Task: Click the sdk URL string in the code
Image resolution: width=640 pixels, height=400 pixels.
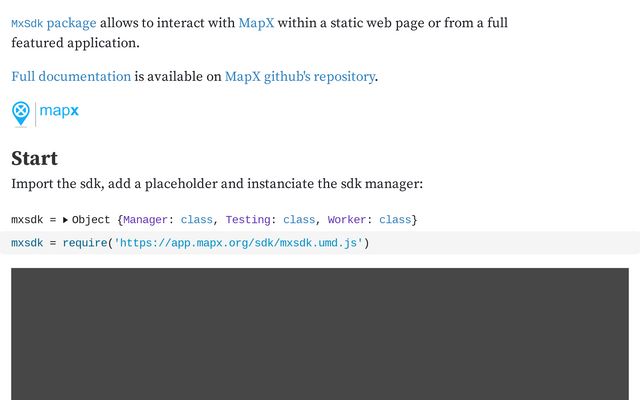Action: coord(238,243)
